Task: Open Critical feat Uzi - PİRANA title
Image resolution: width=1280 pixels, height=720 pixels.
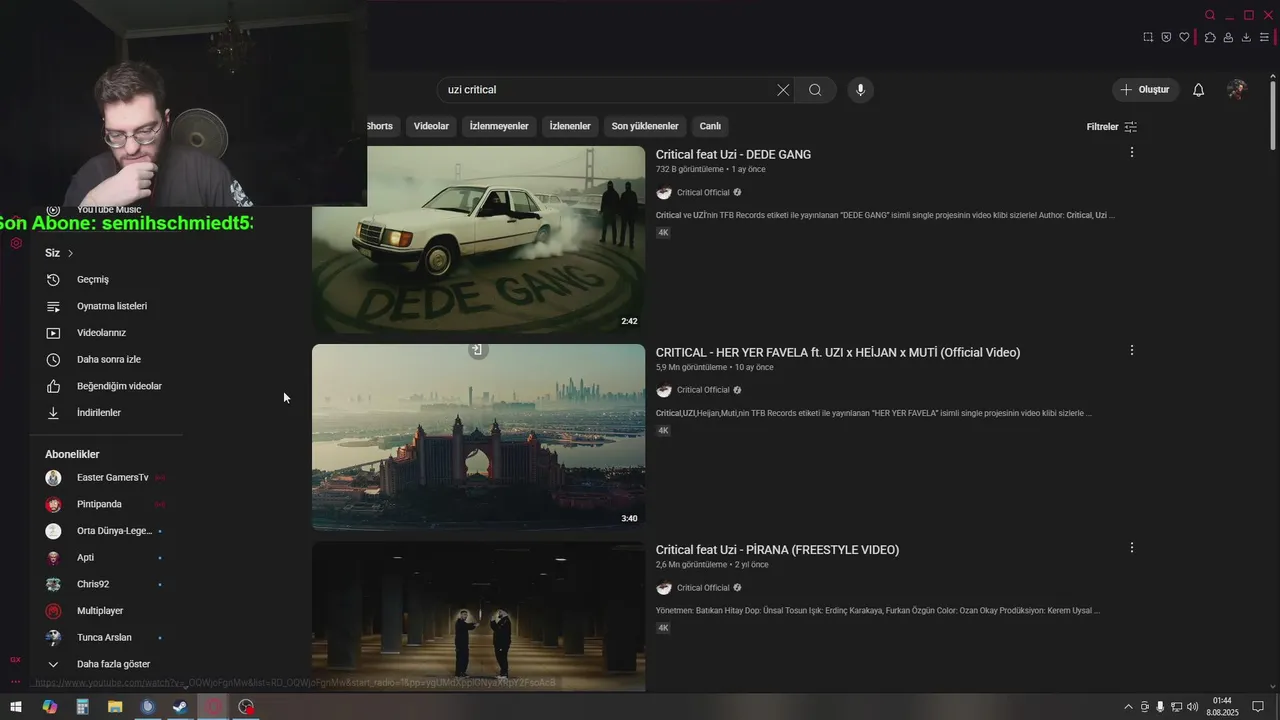Action: (x=777, y=550)
